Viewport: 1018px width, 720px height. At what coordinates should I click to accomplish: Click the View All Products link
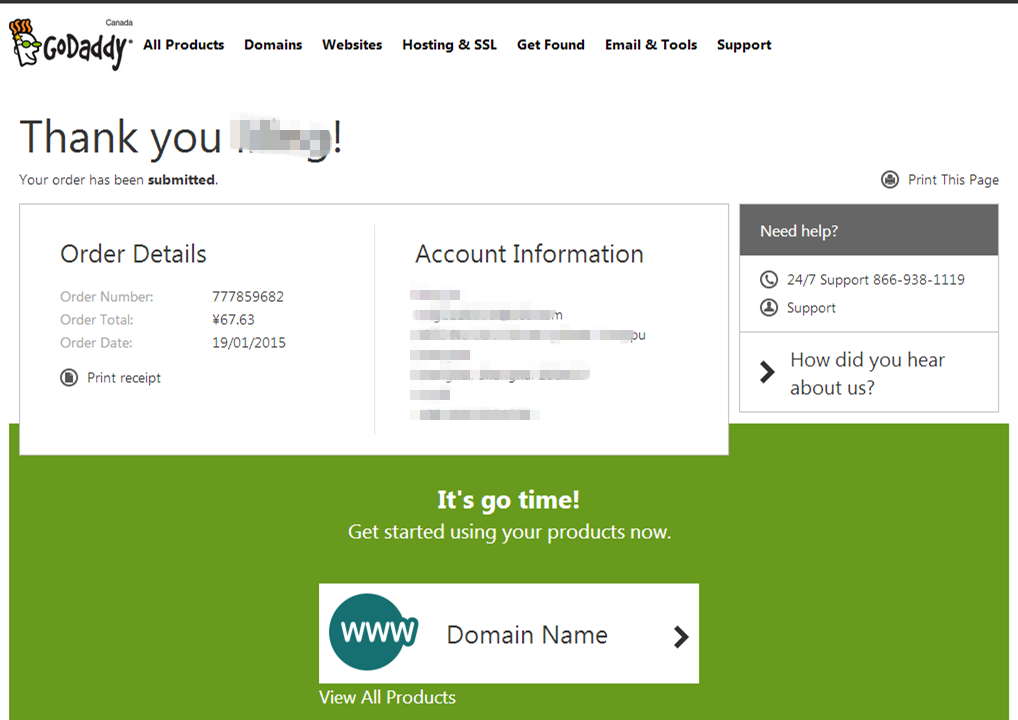387,698
